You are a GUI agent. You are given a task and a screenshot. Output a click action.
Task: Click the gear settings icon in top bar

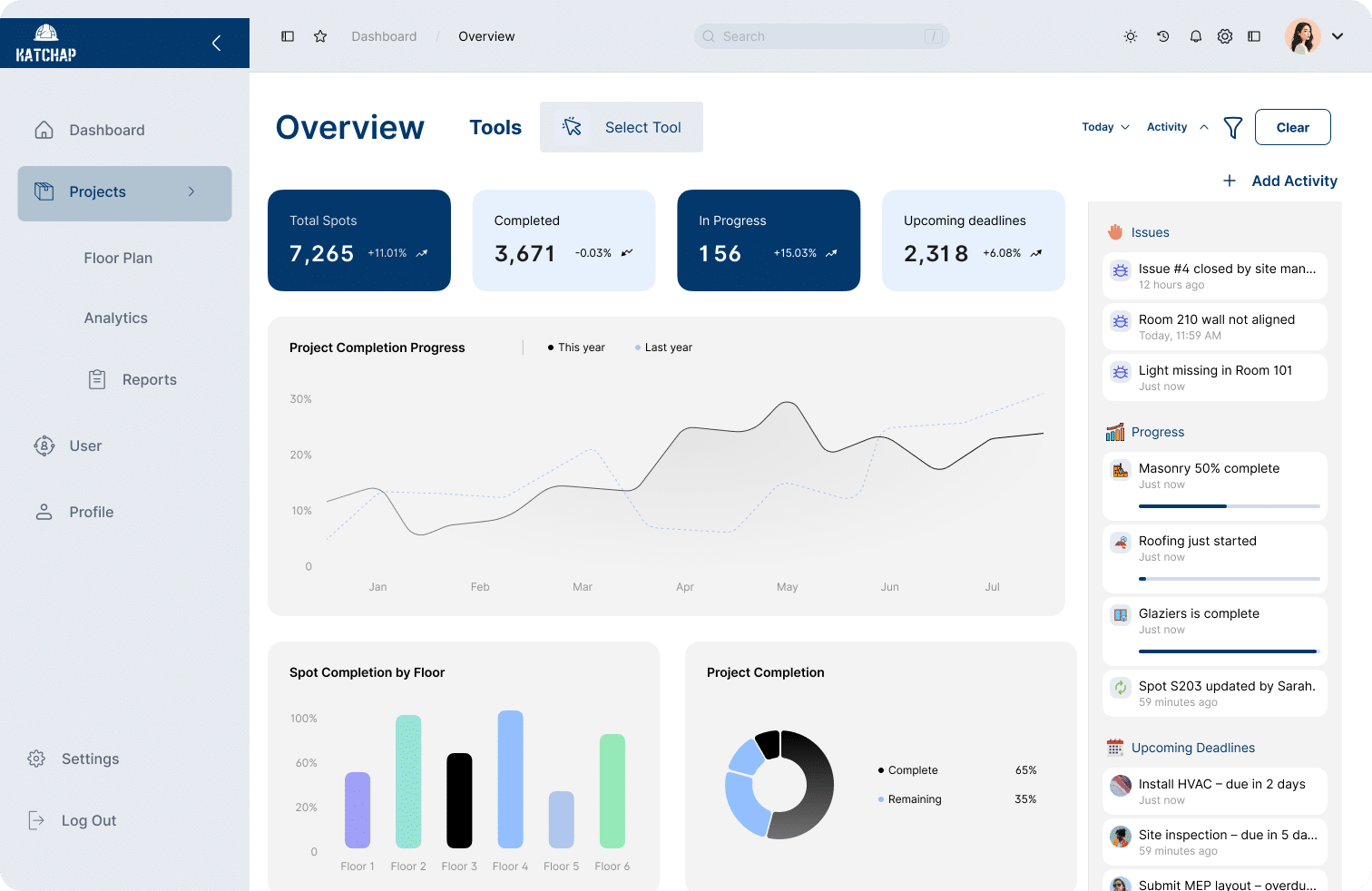click(x=1224, y=36)
